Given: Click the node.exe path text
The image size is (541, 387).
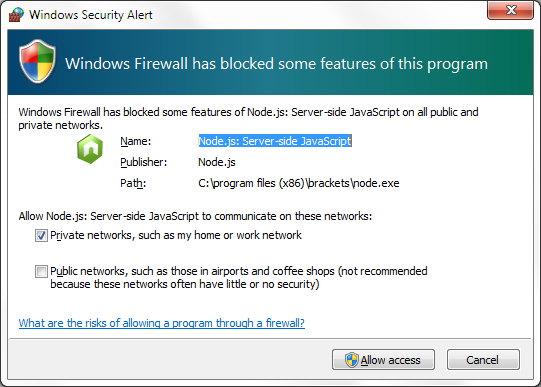Looking at the screenshot, I should tap(298, 183).
